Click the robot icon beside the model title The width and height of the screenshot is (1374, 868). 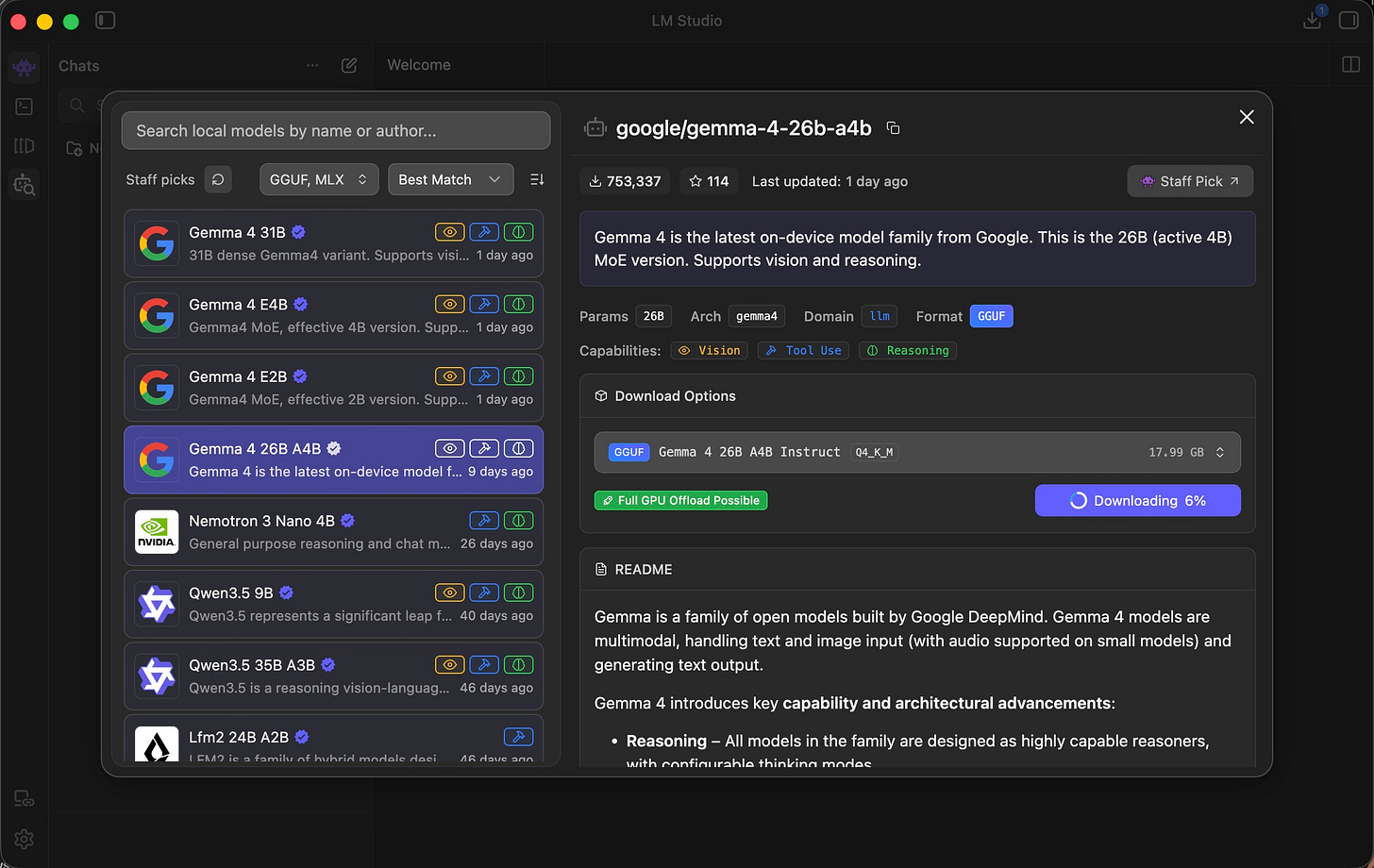(595, 128)
